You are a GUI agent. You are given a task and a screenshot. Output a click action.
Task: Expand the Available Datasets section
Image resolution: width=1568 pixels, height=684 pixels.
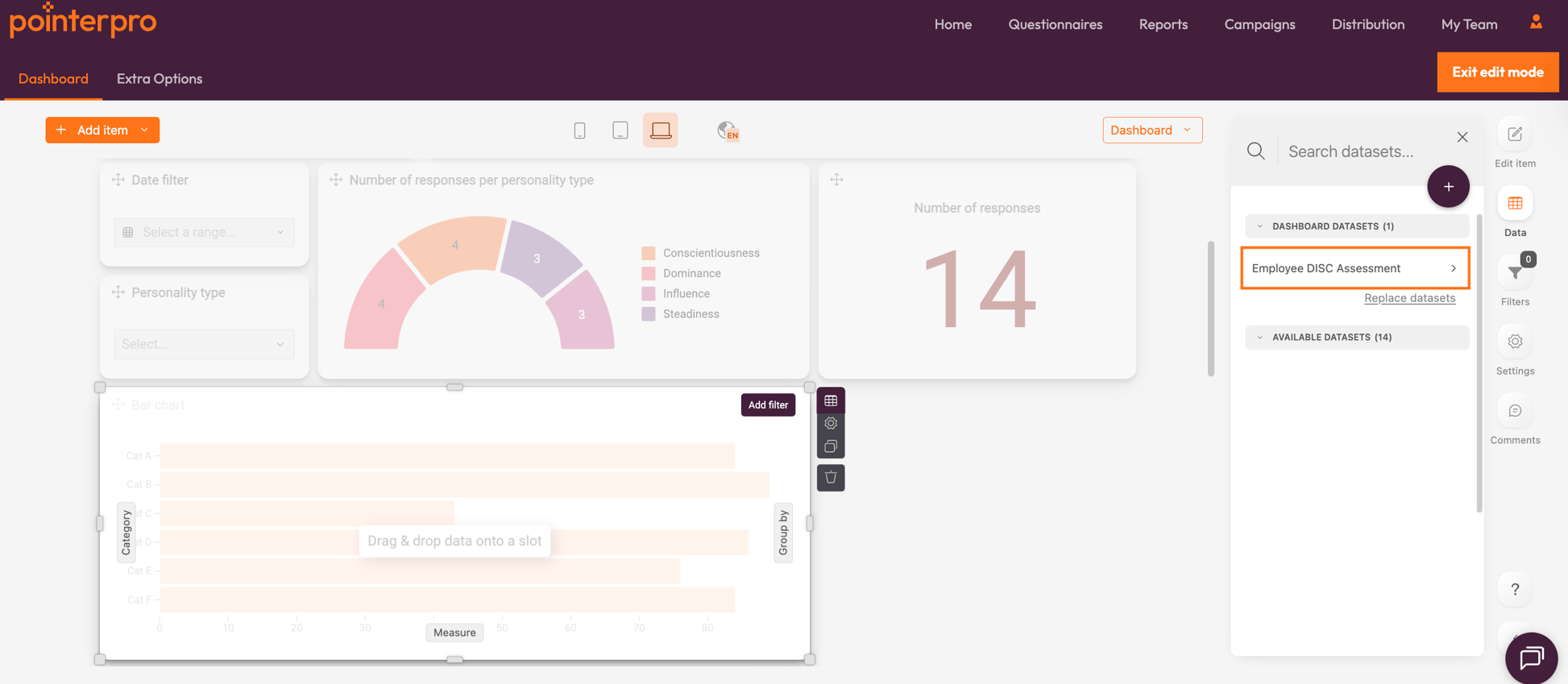1357,338
